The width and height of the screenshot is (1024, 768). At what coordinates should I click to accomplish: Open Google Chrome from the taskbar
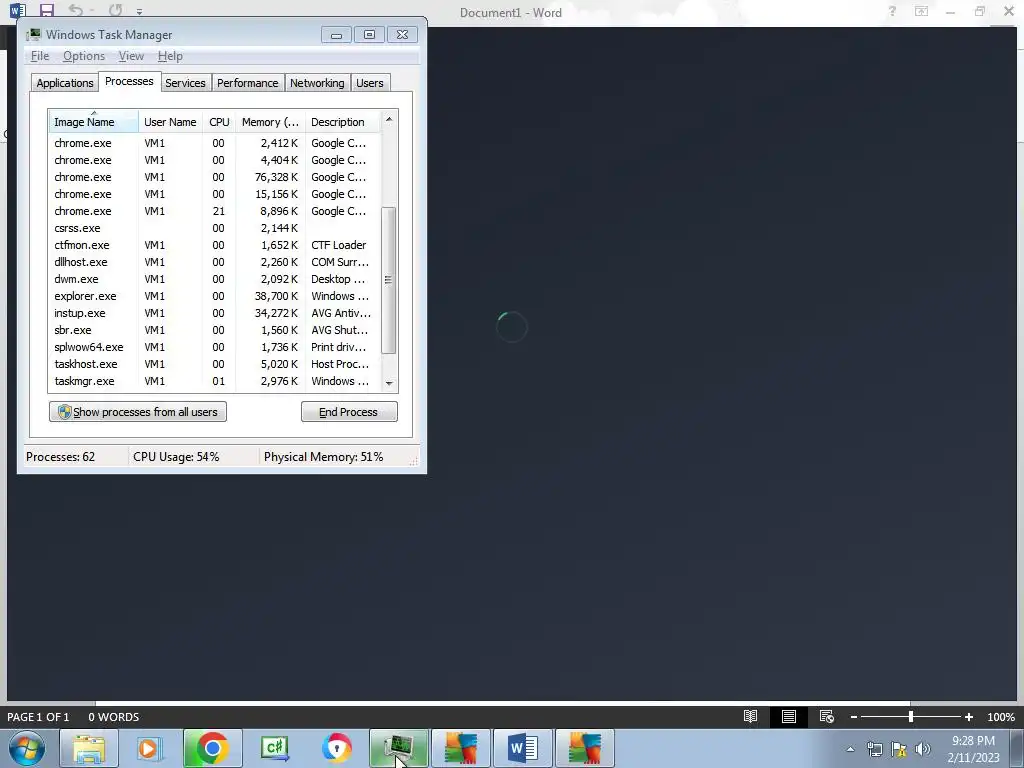212,748
